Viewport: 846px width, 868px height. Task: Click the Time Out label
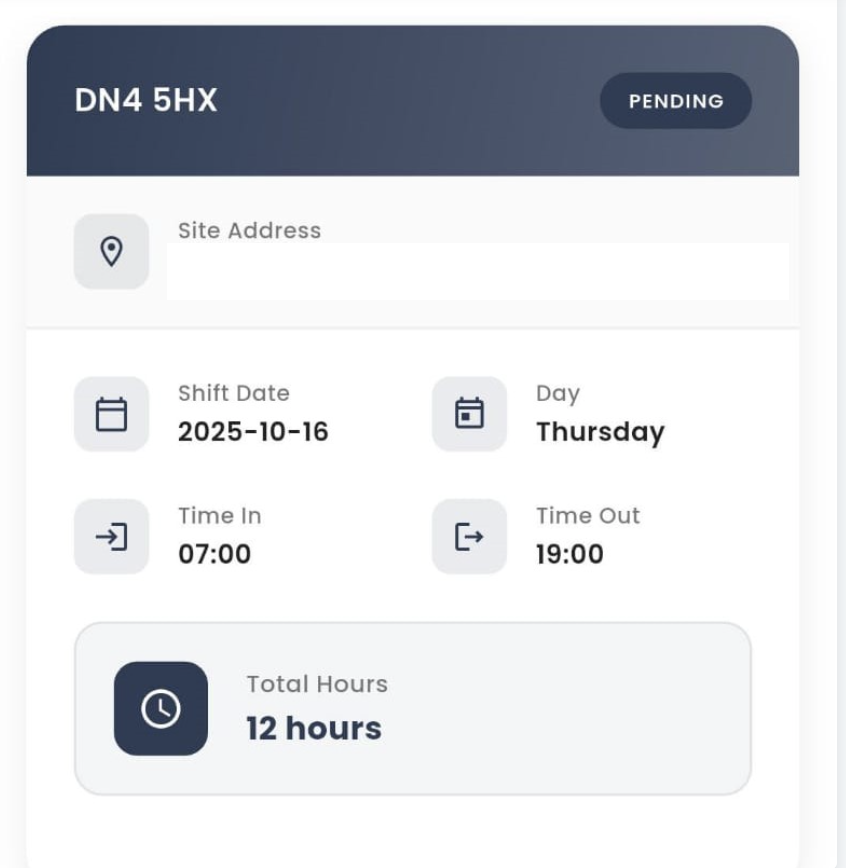(x=587, y=516)
